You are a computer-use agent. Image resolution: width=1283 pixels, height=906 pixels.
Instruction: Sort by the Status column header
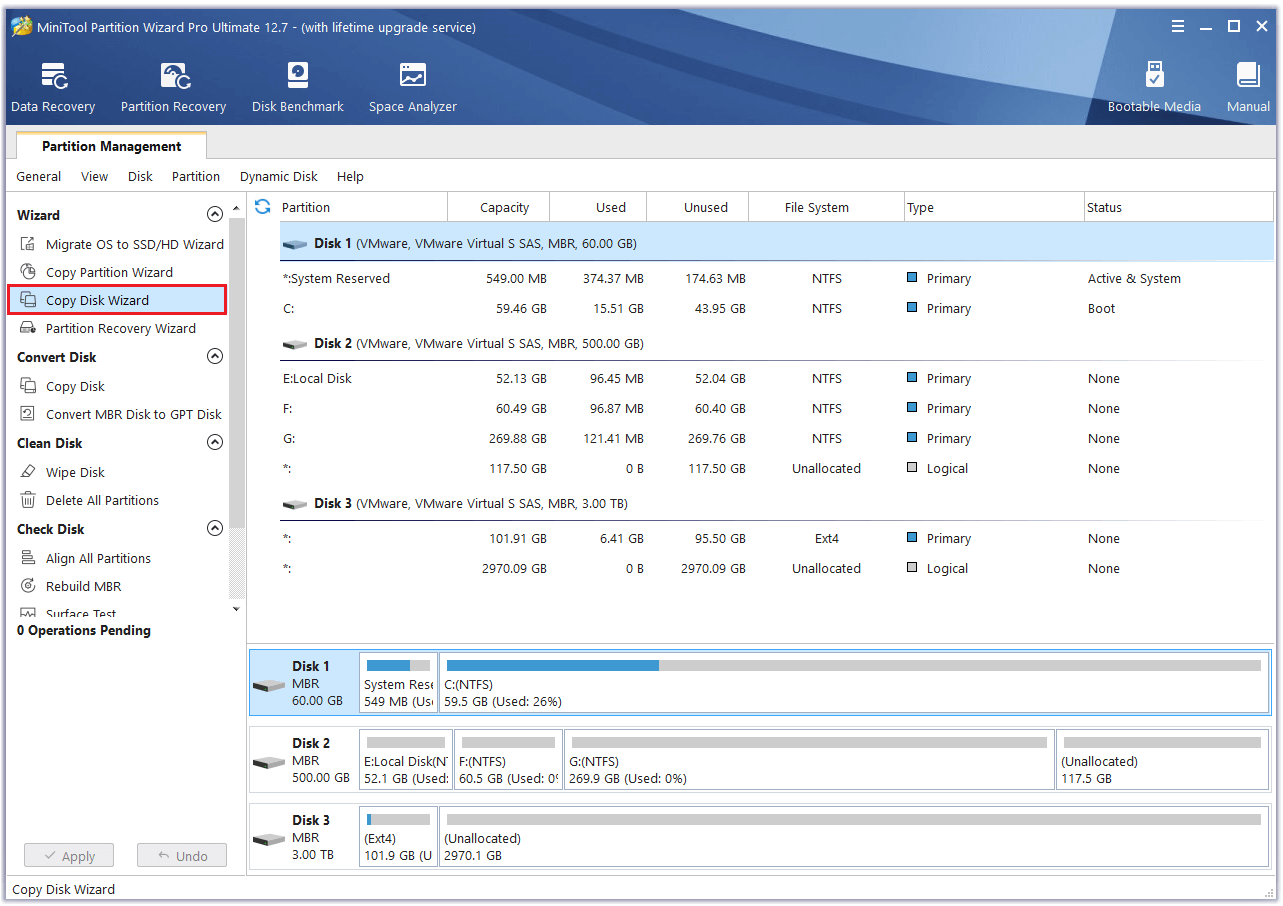pos(1178,207)
